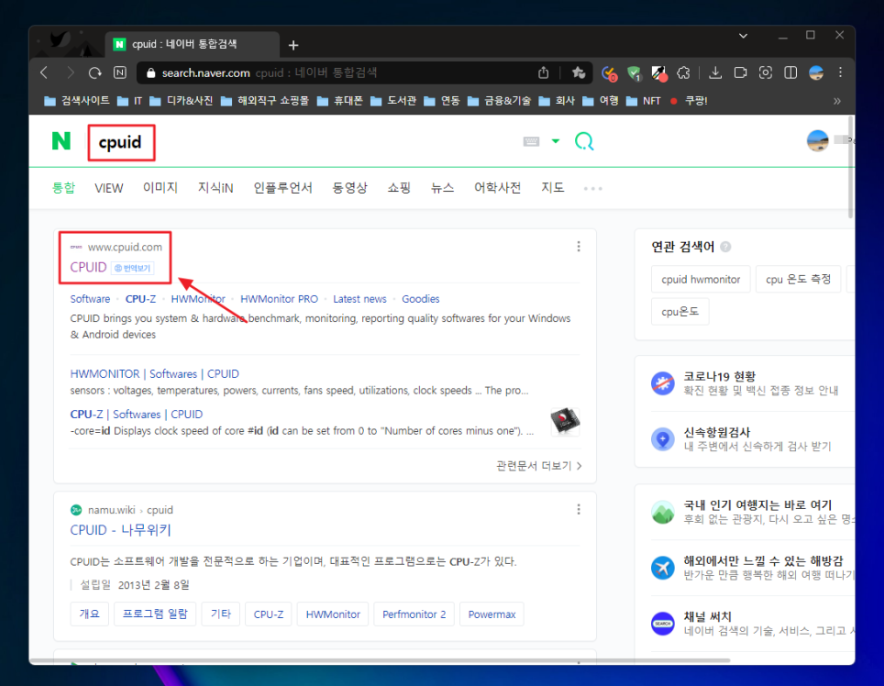Open the CPU-Z sublink
The height and width of the screenshot is (686, 884).
pyautogui.click(x=140, y=299)
